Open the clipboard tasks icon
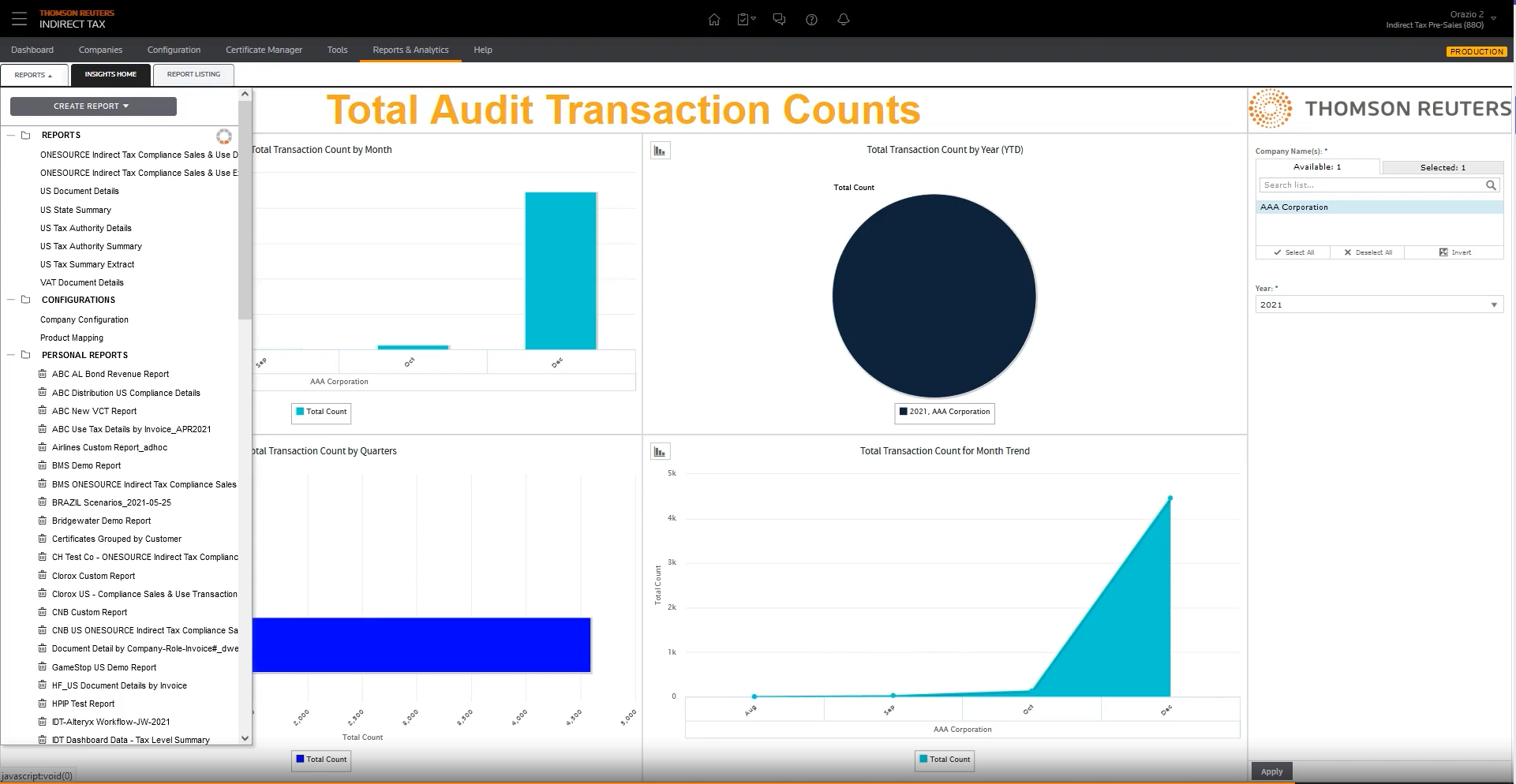Screen dimensions: 1516x784 (745, 20)
